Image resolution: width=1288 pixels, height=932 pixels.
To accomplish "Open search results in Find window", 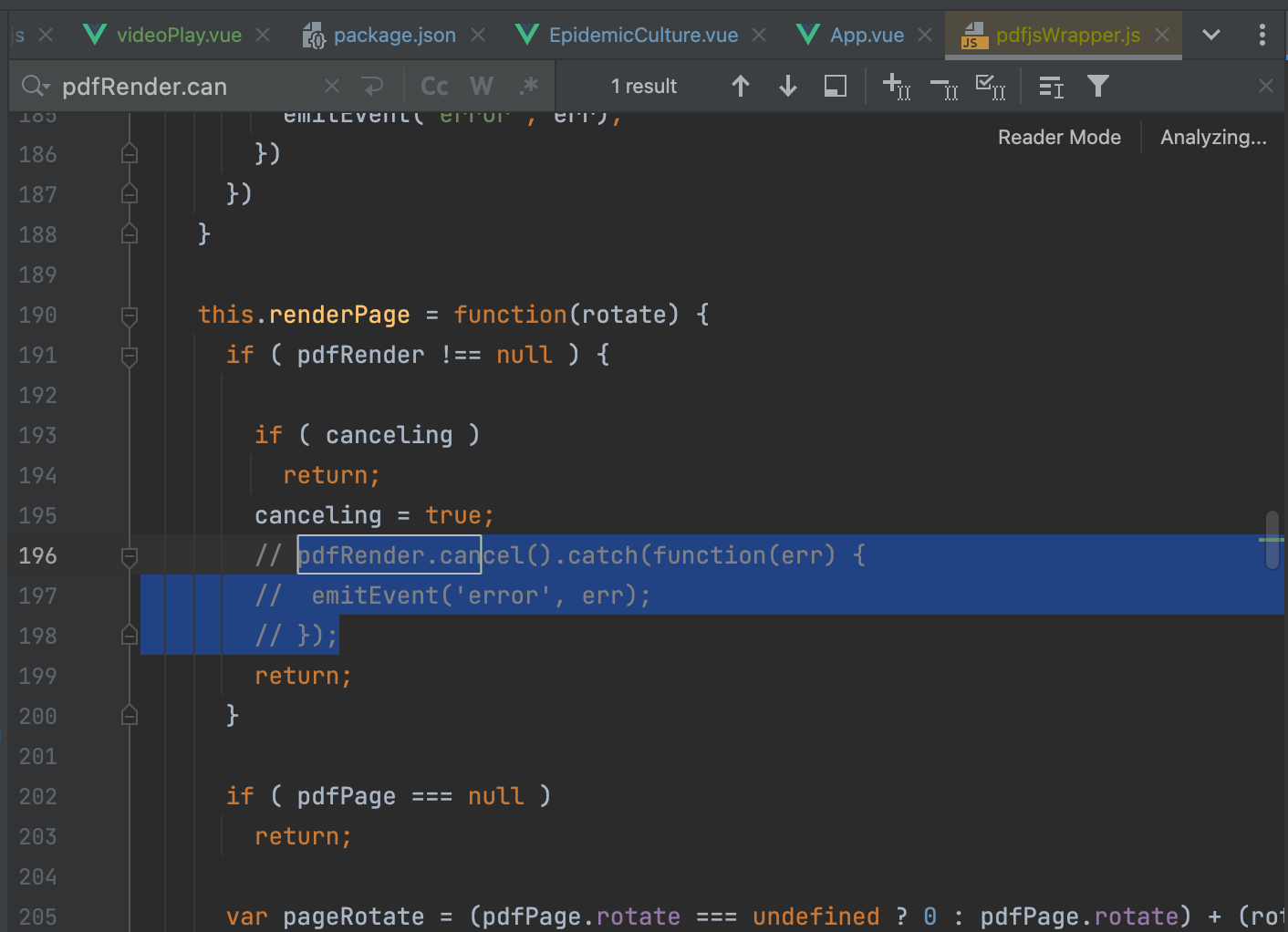I will 836,87.
